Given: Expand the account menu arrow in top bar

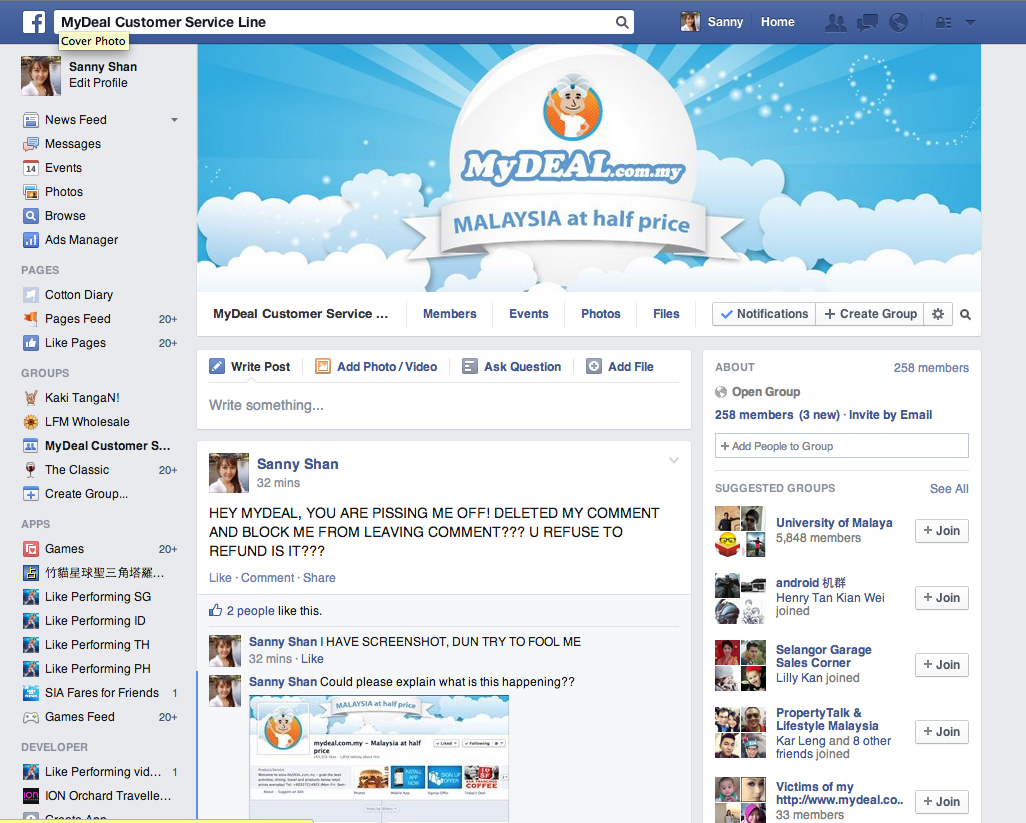Looking at the screenshot, I should [x=970, y=22].
